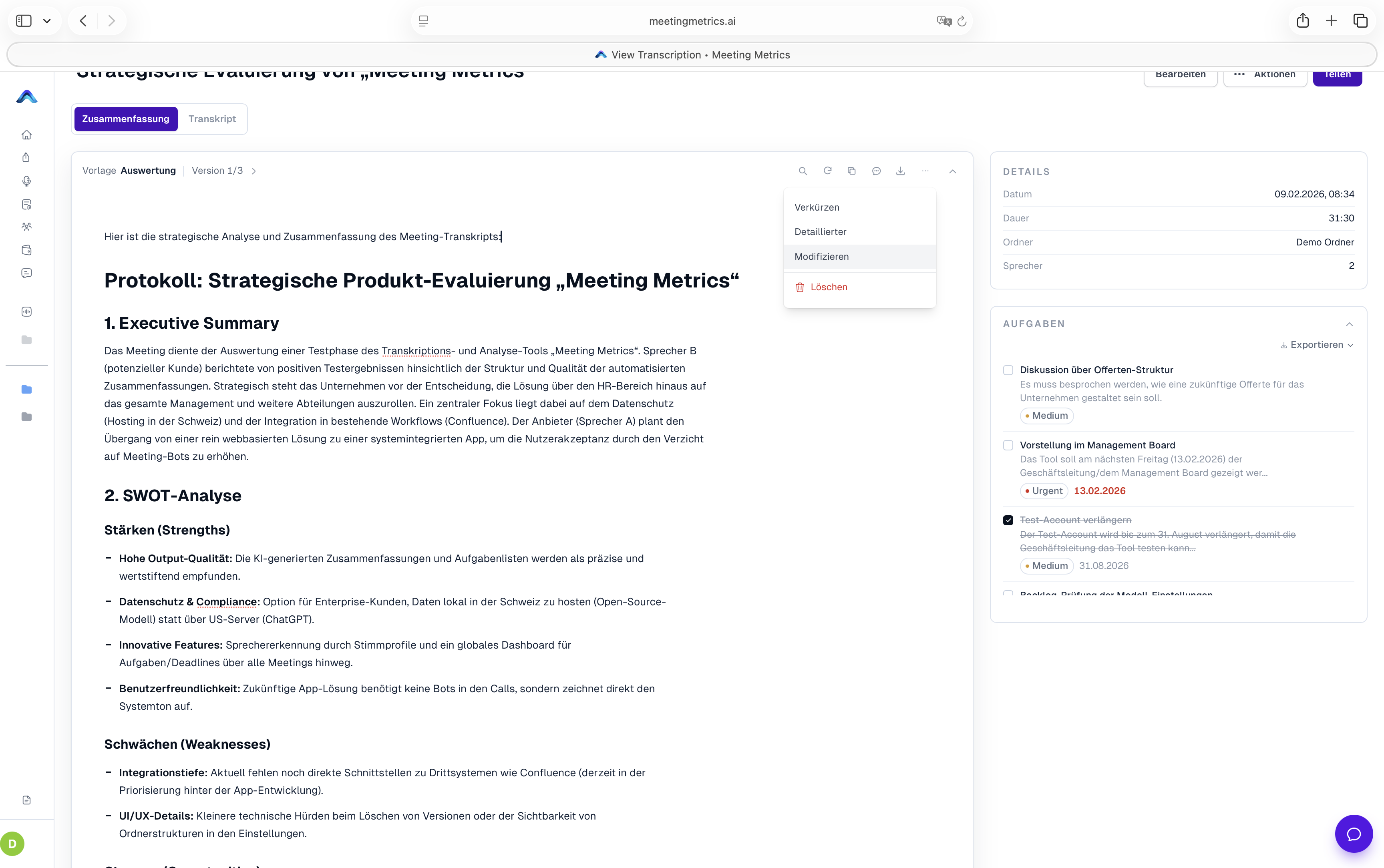Uncheck the Test-Account verlängern task
Image resolution: width=1384 pixels, height=868 pixels.
coord(1008,520)
